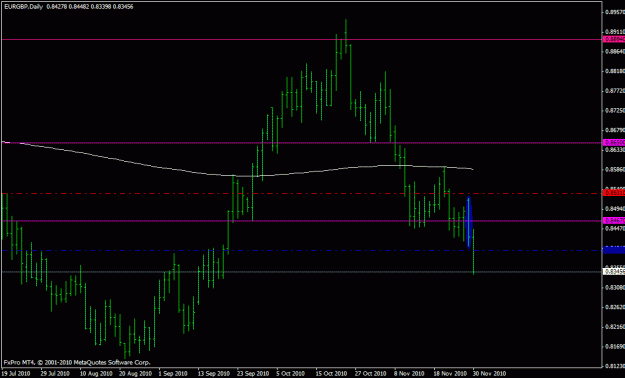Viewport: 625px width, 378px height.
Task: Click the 23 Sep 2010 date label
Action: click(252, 374)
